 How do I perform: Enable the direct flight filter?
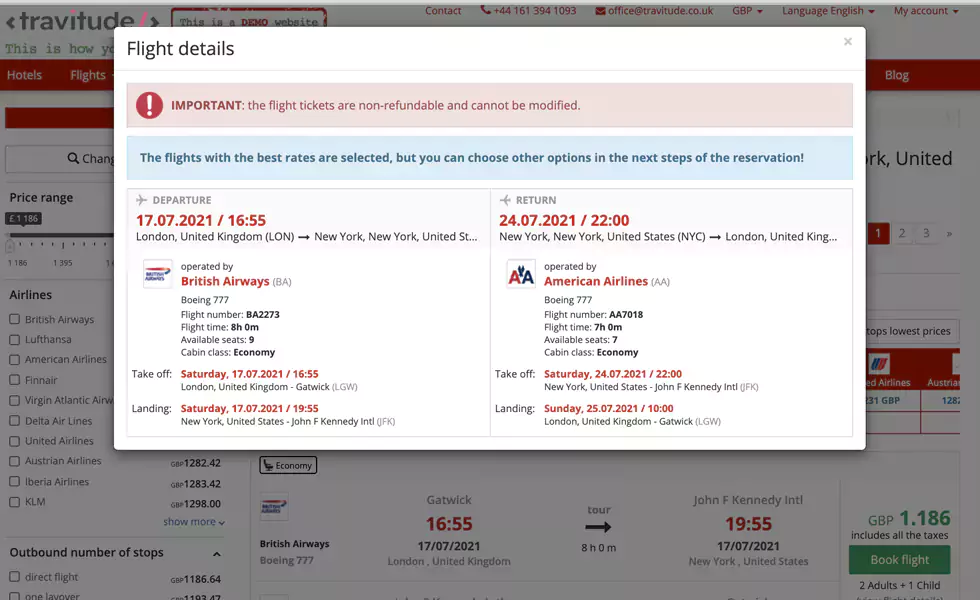pyautogui.click(x=13, y=578)
